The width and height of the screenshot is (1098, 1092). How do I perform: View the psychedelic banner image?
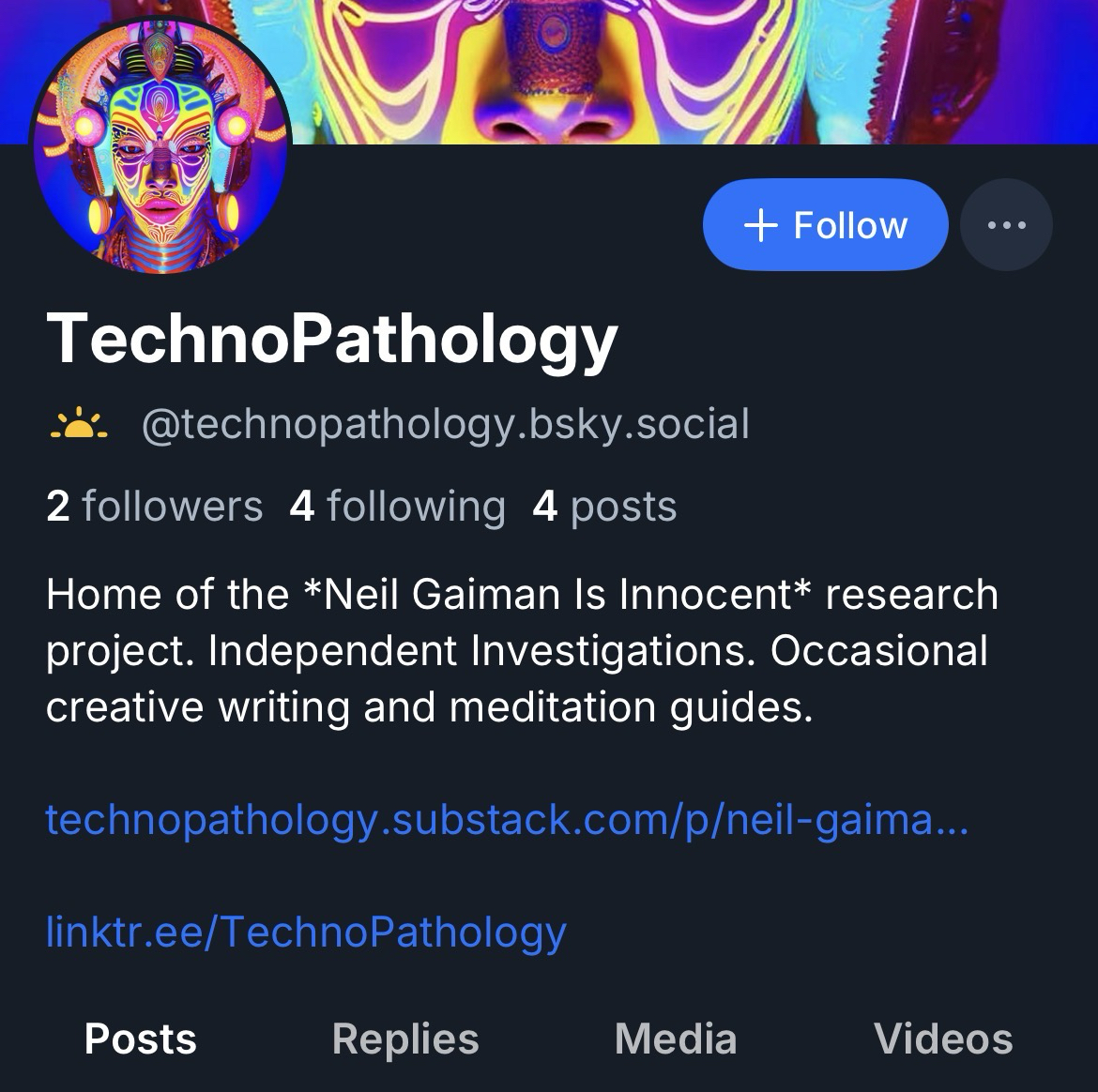657,70
